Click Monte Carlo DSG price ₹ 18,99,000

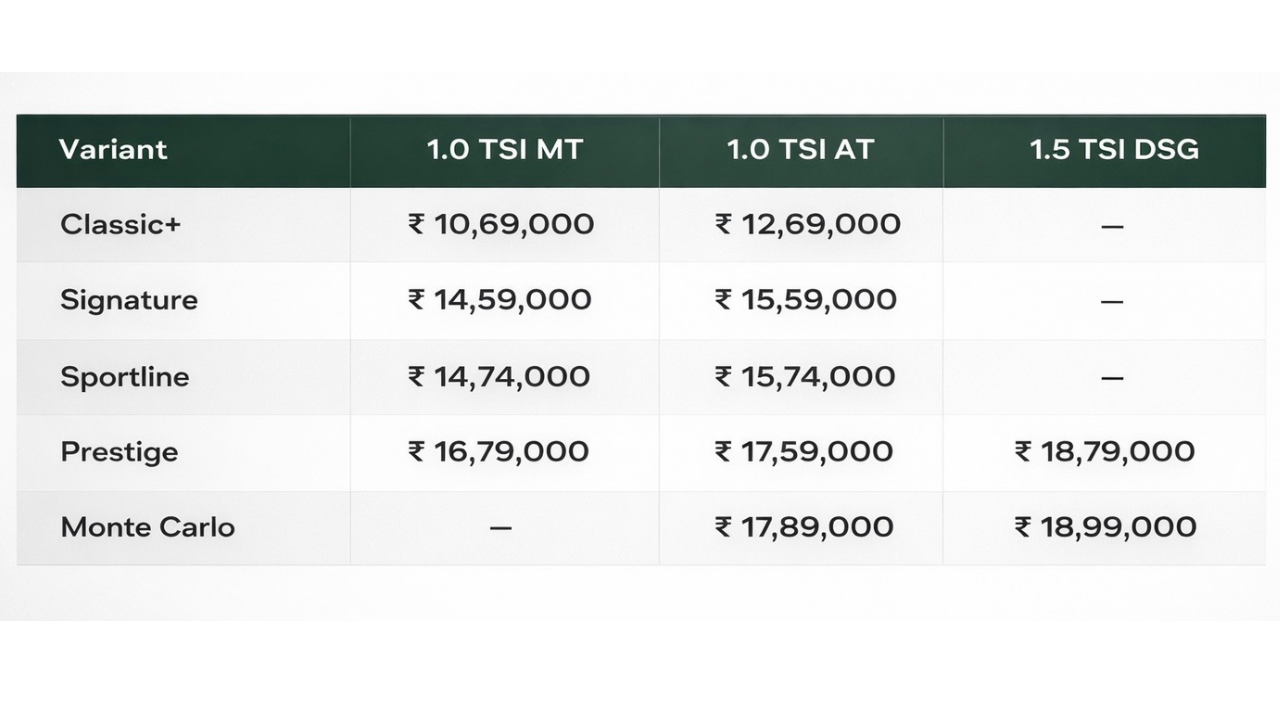point(1105,527)
